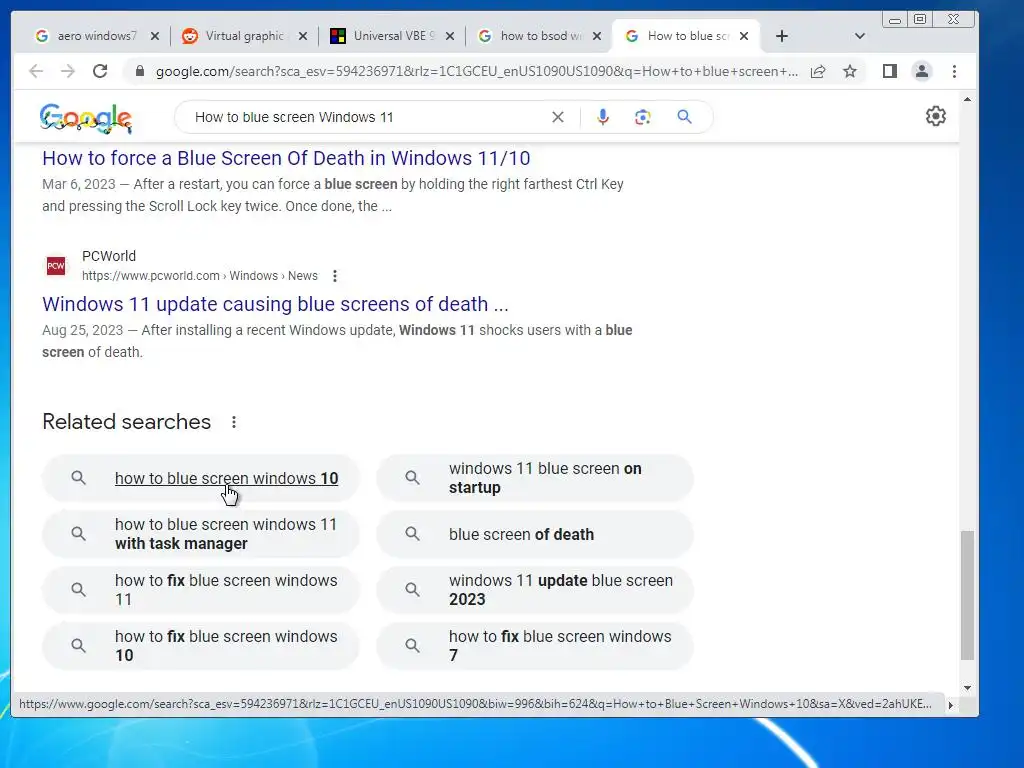The height and width of the screenshot is (768, 1024).
Task: Close the 'How to blue scr' tab
Action: [x=744, y=36]
